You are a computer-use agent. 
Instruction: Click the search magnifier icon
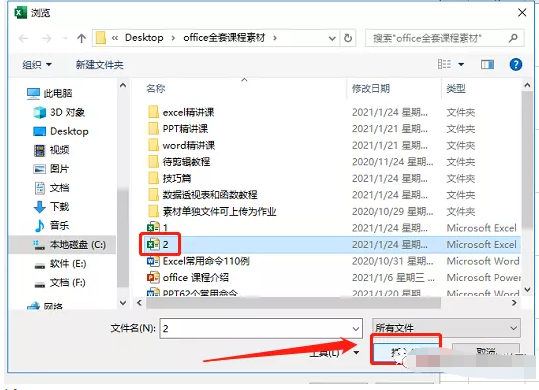coord(514,38)
